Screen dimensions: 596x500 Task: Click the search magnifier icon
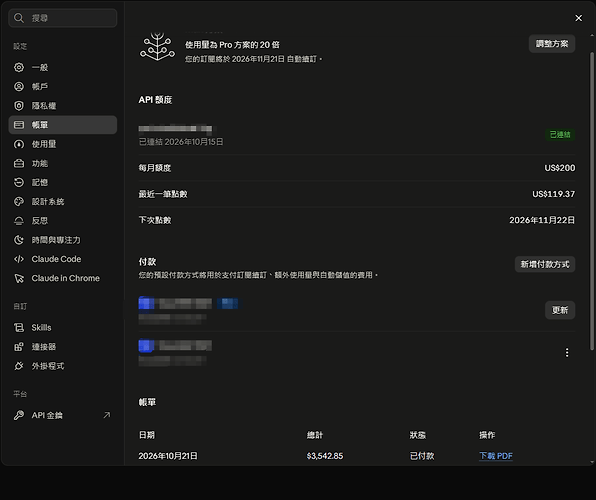pos(19,18)
